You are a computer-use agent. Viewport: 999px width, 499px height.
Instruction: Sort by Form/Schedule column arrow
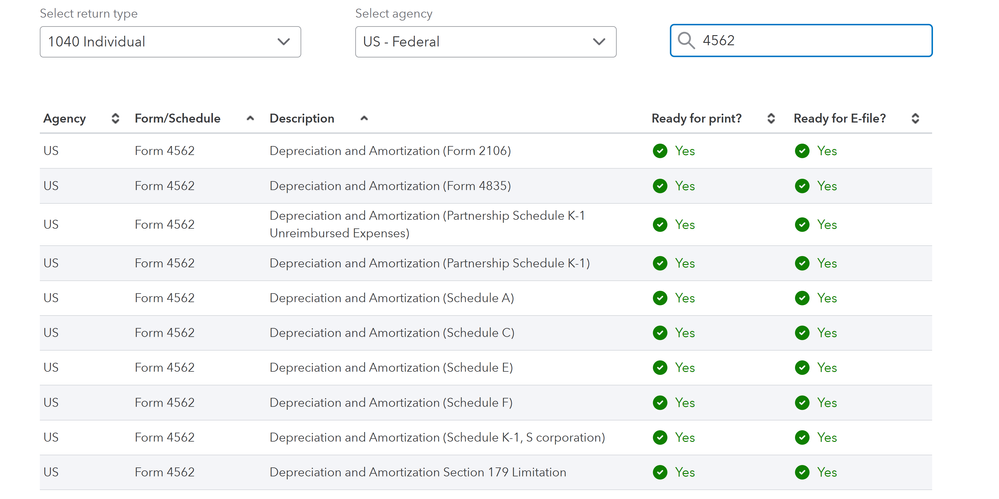(250, 119)
